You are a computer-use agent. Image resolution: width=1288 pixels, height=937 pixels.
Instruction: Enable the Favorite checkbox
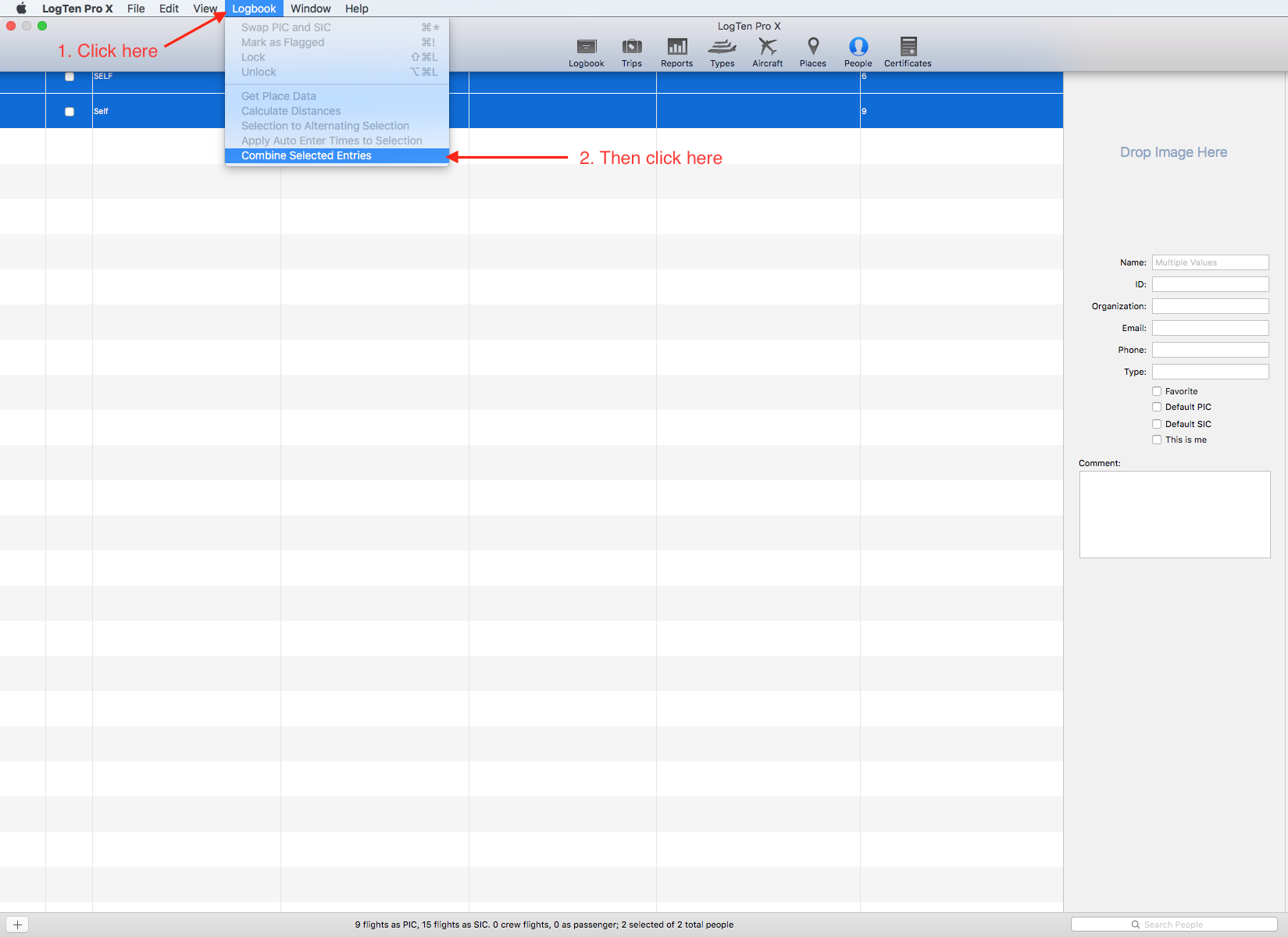click(x=1157, y=391)
